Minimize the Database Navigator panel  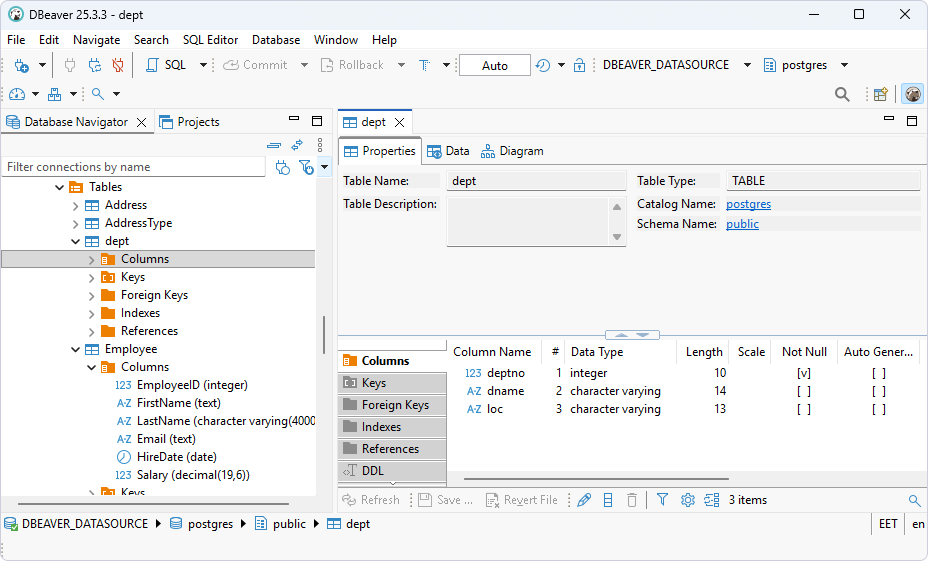tap(294, 118)
